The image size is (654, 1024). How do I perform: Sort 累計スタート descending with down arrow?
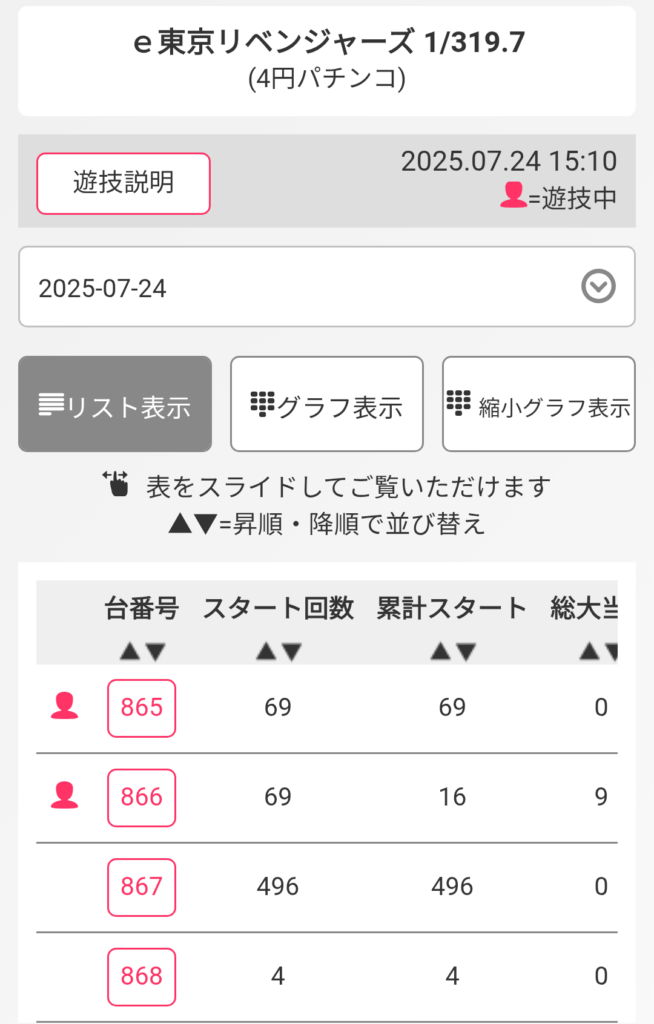466,651
